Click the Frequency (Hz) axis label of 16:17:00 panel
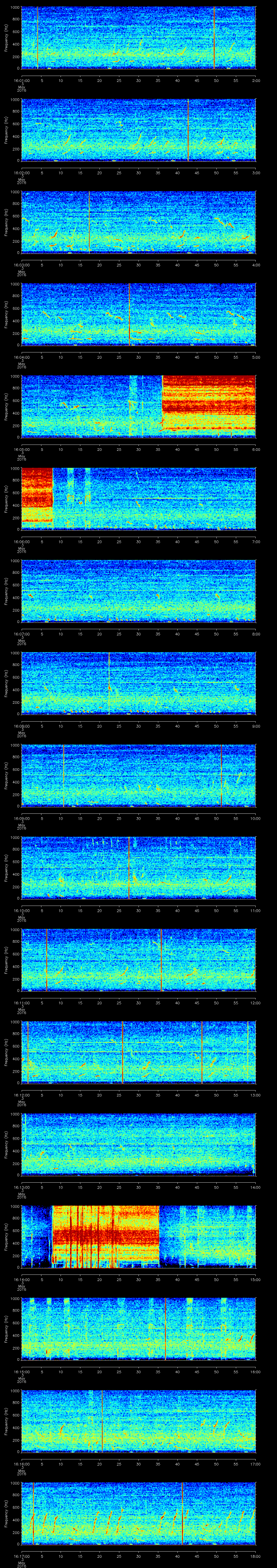This screenshot has width=277, height=1568. click(x=6, y=1513)
